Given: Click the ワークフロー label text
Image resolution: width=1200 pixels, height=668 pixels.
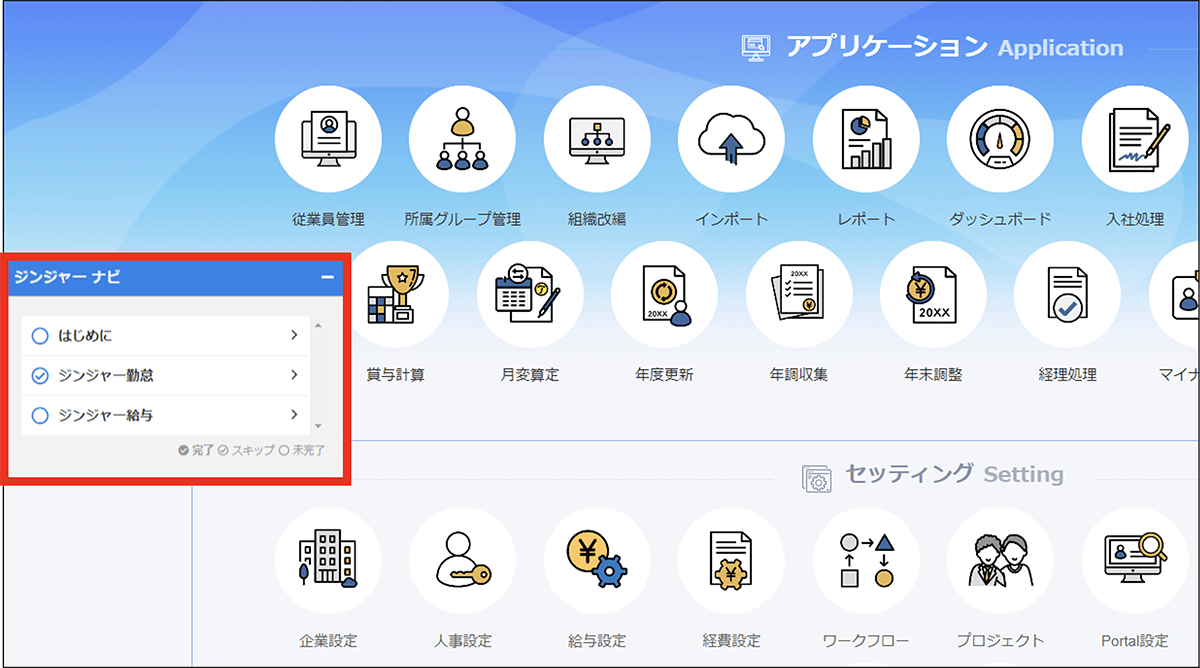Looking at the screenshot, I should coord(866,641).
